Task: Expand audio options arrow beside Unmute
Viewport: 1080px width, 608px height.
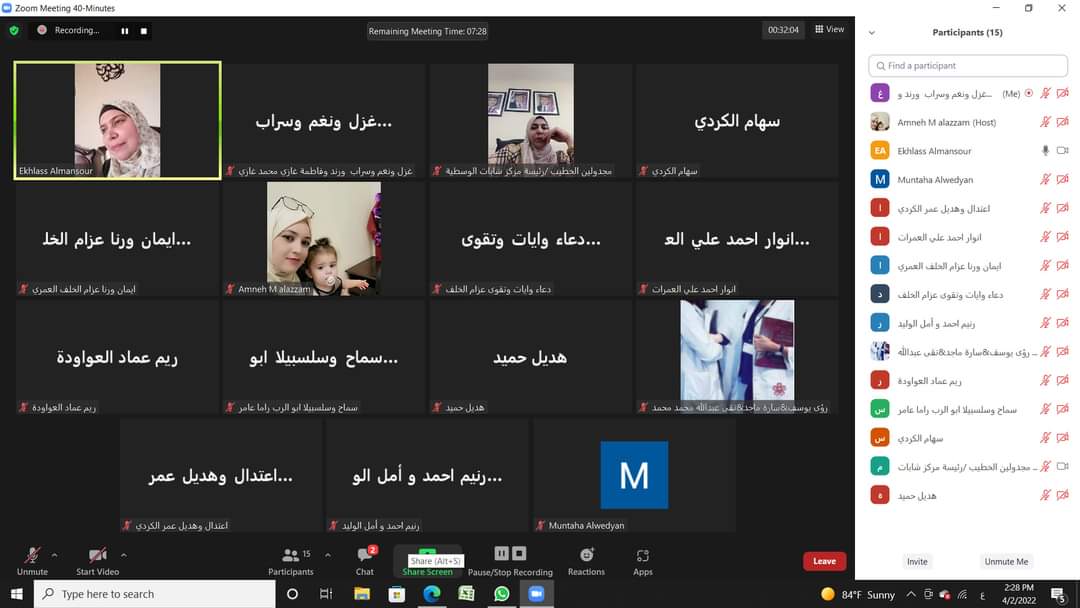Action: 54,554
